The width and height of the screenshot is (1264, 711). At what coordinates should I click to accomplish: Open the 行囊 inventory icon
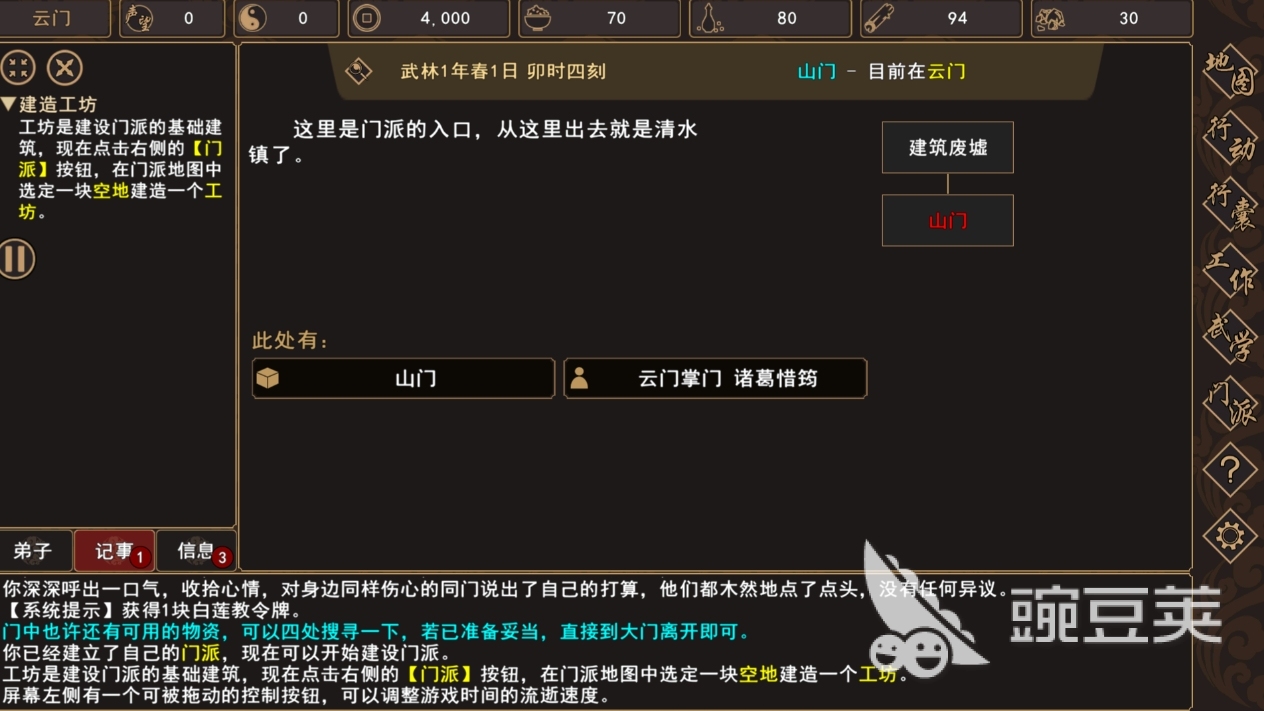[x=1229, y=205]
